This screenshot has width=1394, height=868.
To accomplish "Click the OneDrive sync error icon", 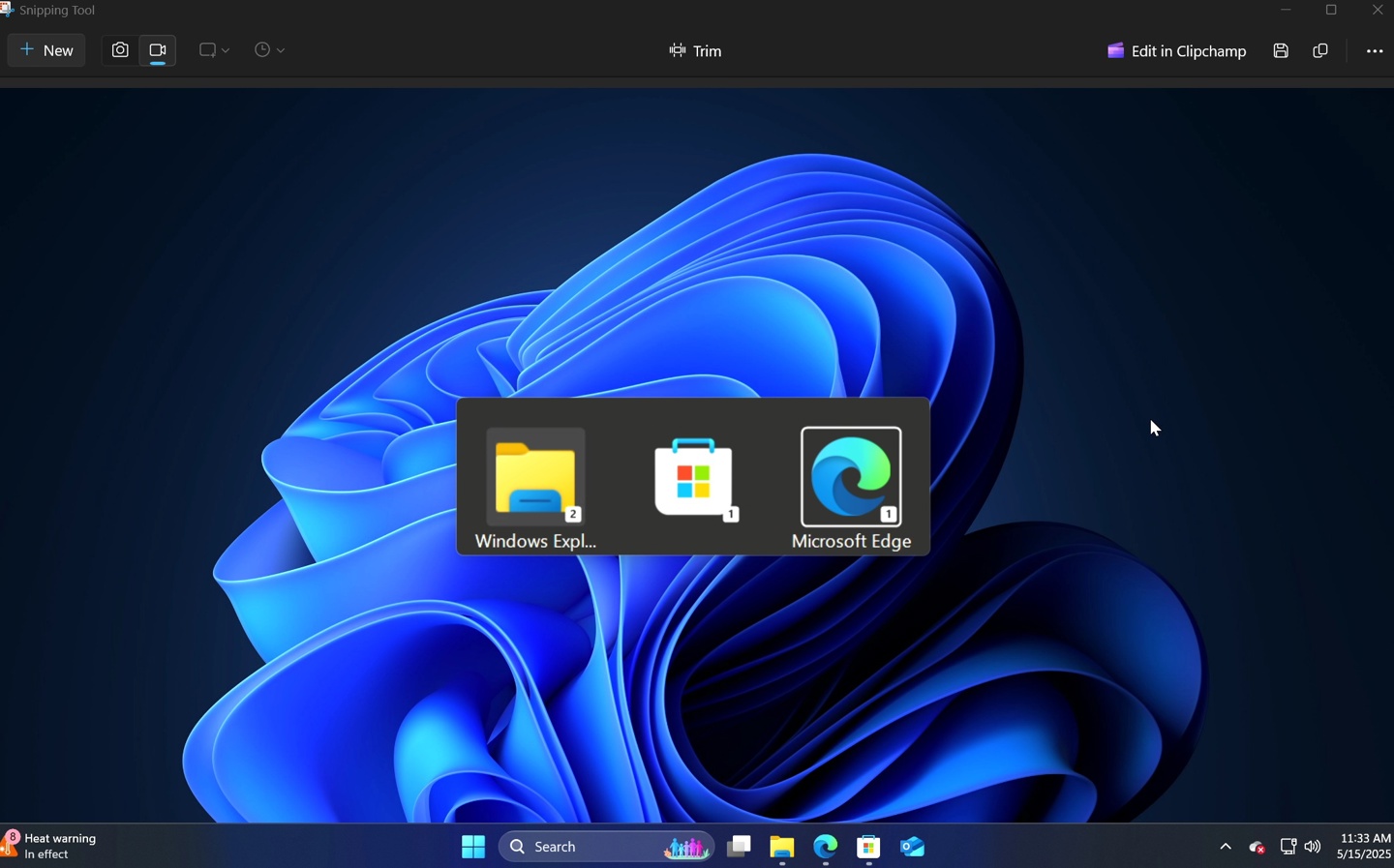I will tap(1256, 847).
